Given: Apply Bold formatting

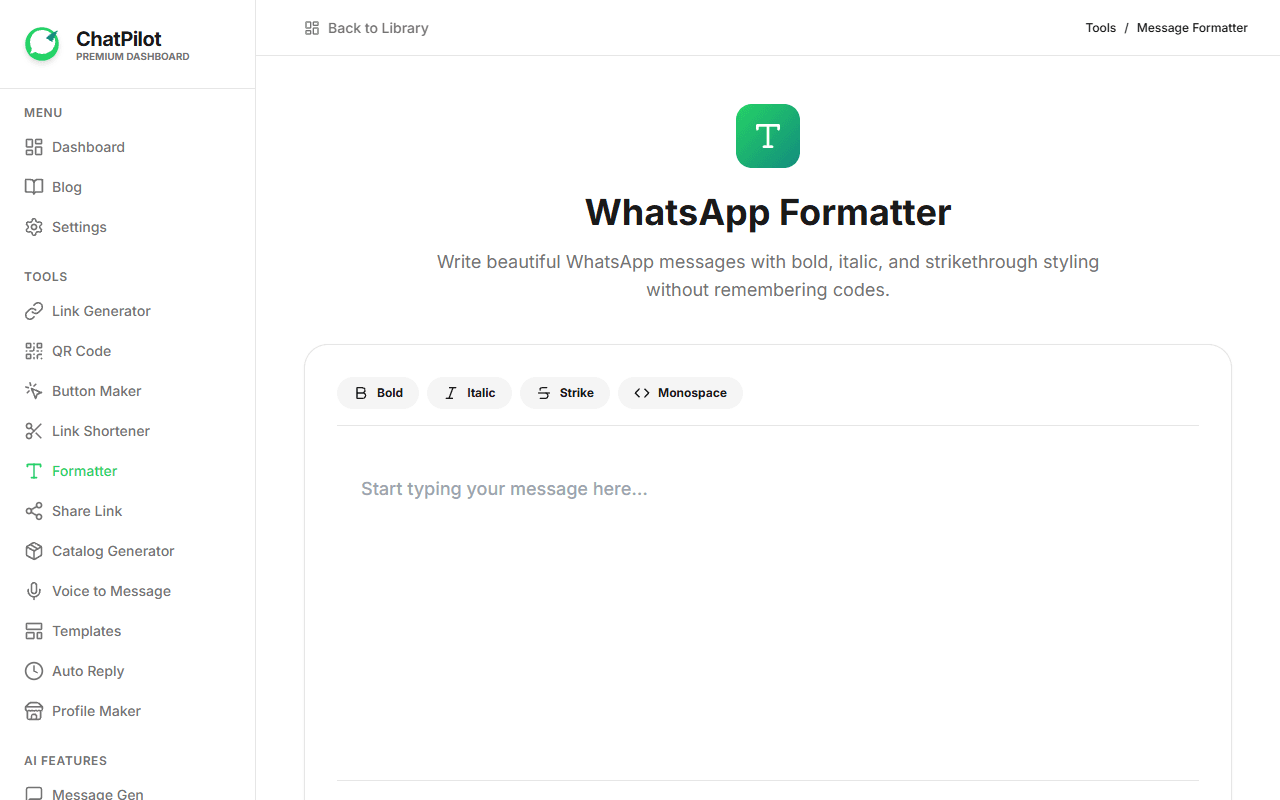Looking at the screenshot, I should pyautogui.click(x=377, y=393).
